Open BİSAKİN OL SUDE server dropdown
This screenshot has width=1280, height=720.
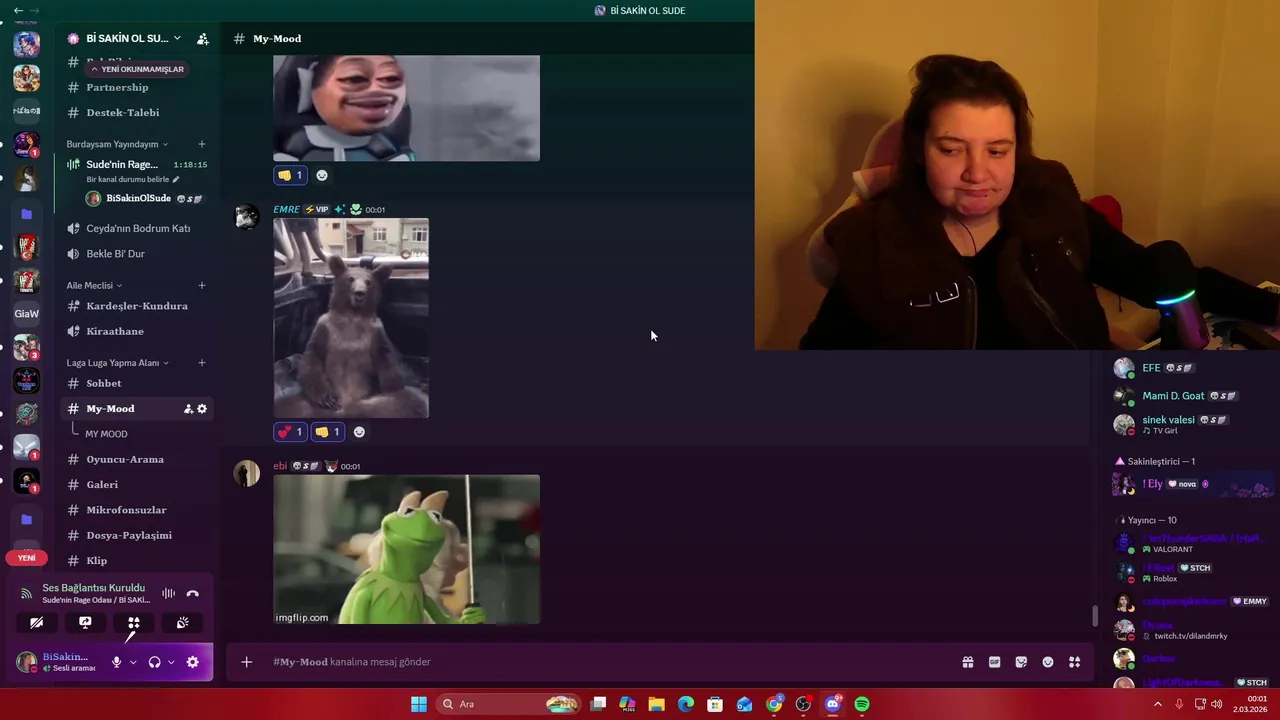coord(125,38)
